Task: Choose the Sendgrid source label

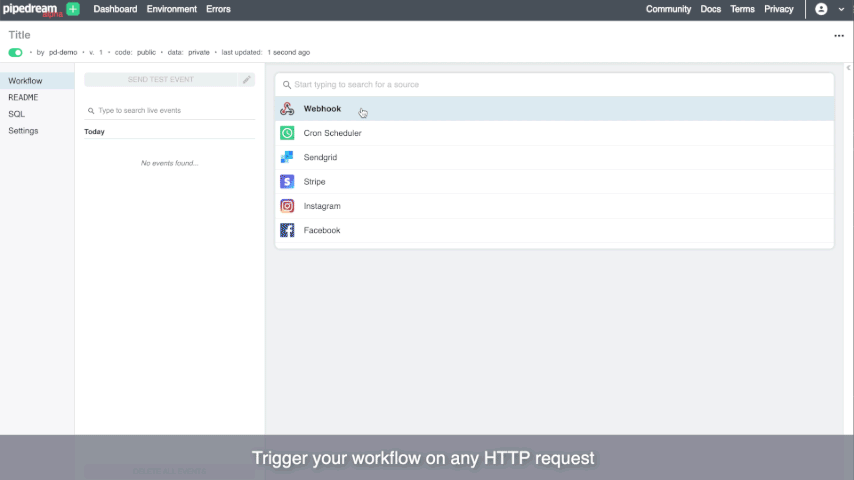Action: pyautogui.click(x=320, y=157)
